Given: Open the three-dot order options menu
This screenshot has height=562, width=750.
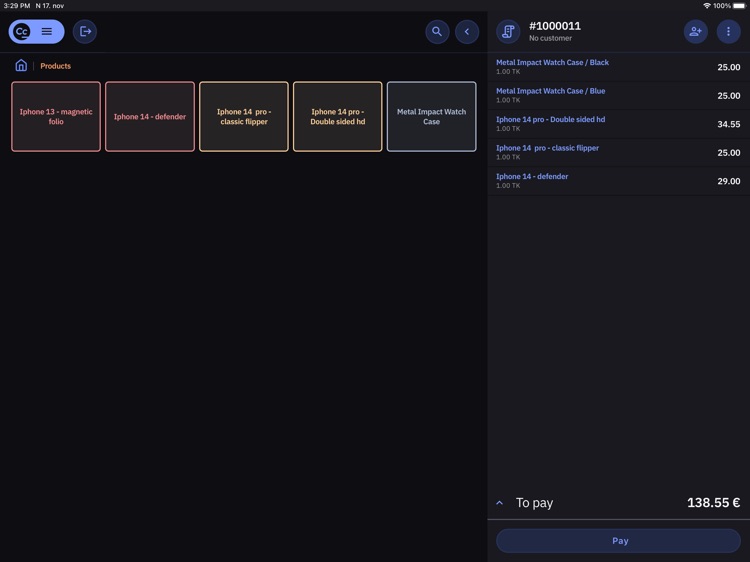Looking at the screenshot, I should click(x=728, y=32).
